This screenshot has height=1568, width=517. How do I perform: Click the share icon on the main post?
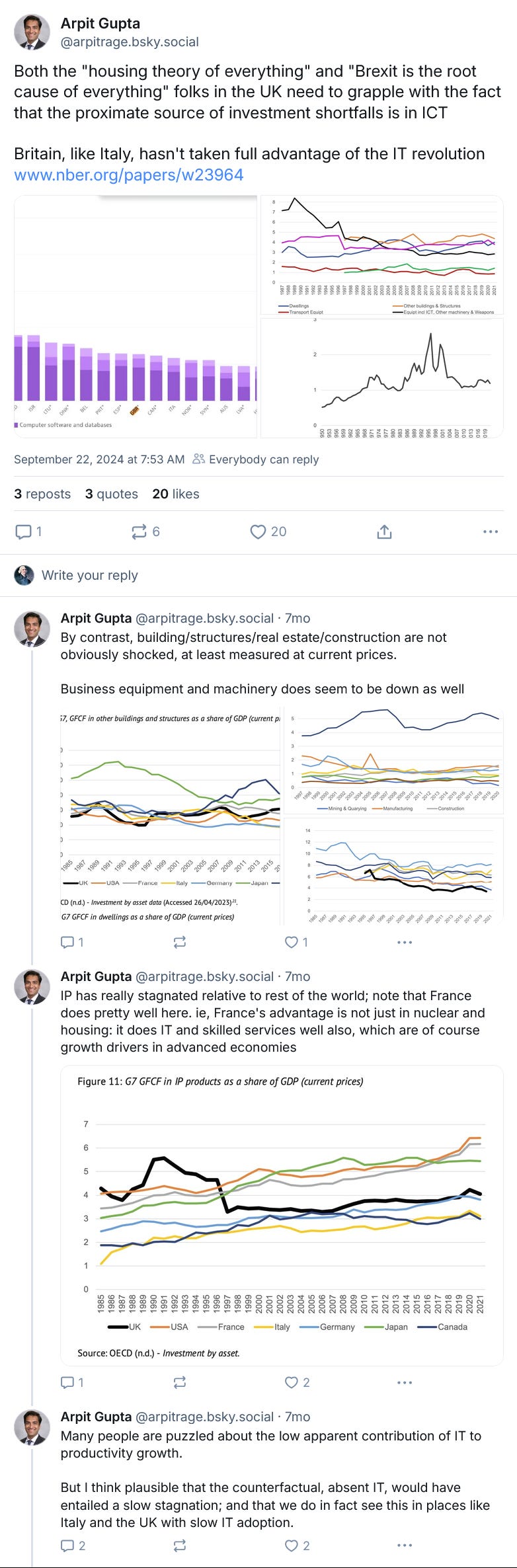tap(384, 531)
